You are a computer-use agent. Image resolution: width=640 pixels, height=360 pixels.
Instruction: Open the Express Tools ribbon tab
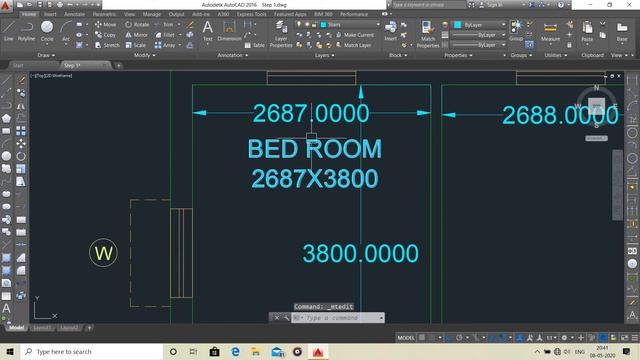[251, 14]
